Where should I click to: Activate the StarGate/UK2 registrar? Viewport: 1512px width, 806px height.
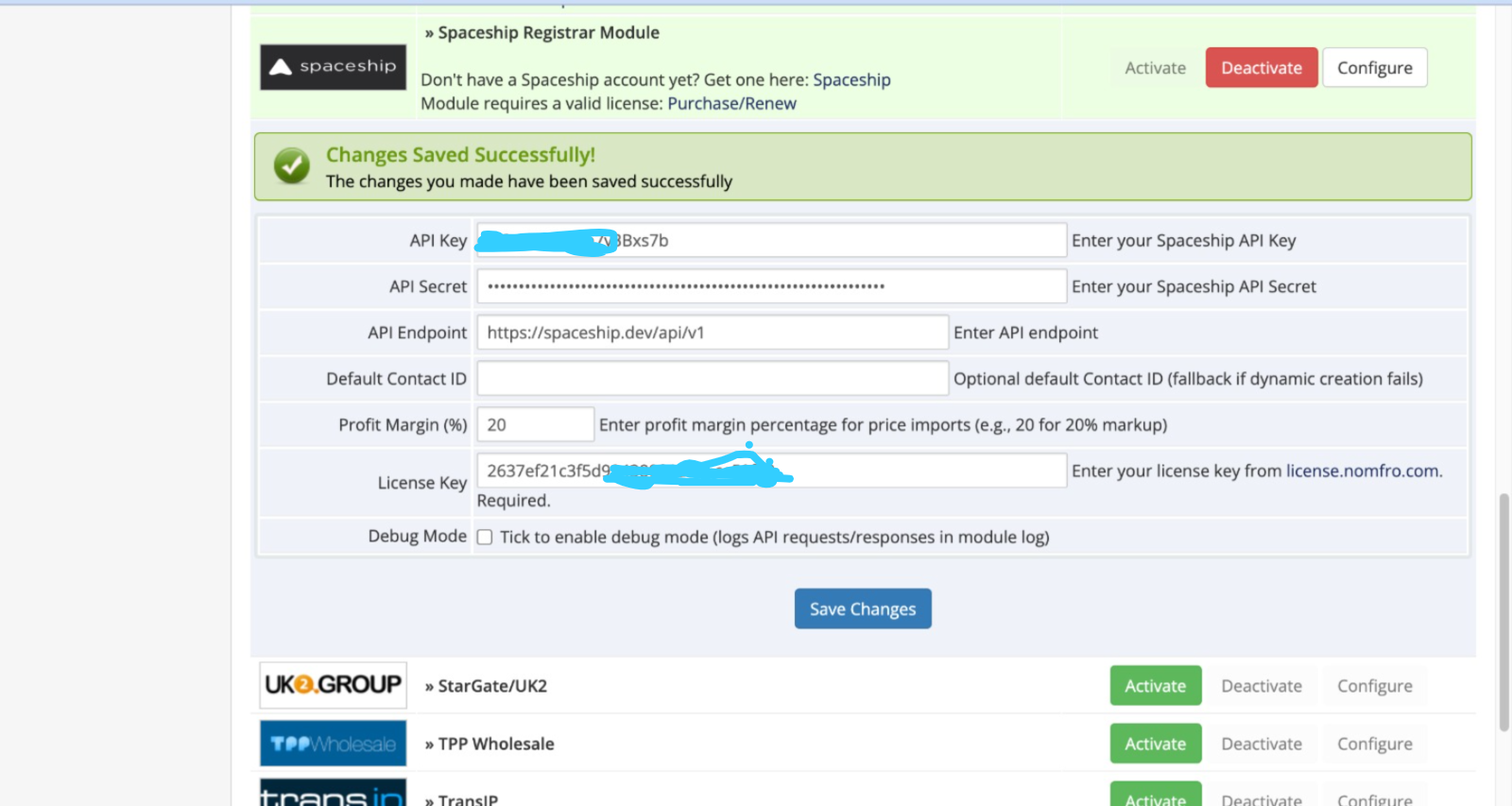[1155, 686]
